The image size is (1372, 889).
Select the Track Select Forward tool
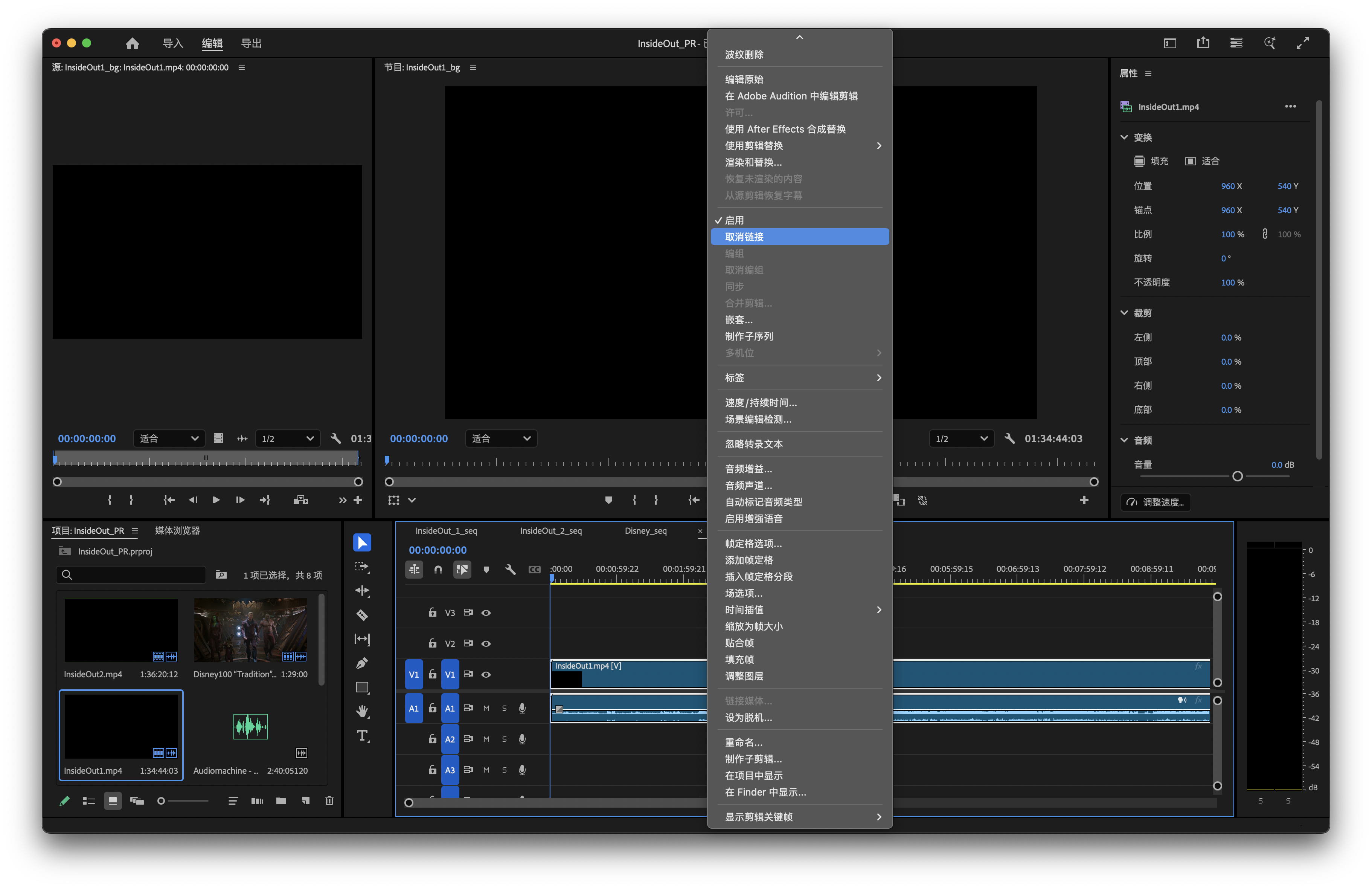(362, 567)
